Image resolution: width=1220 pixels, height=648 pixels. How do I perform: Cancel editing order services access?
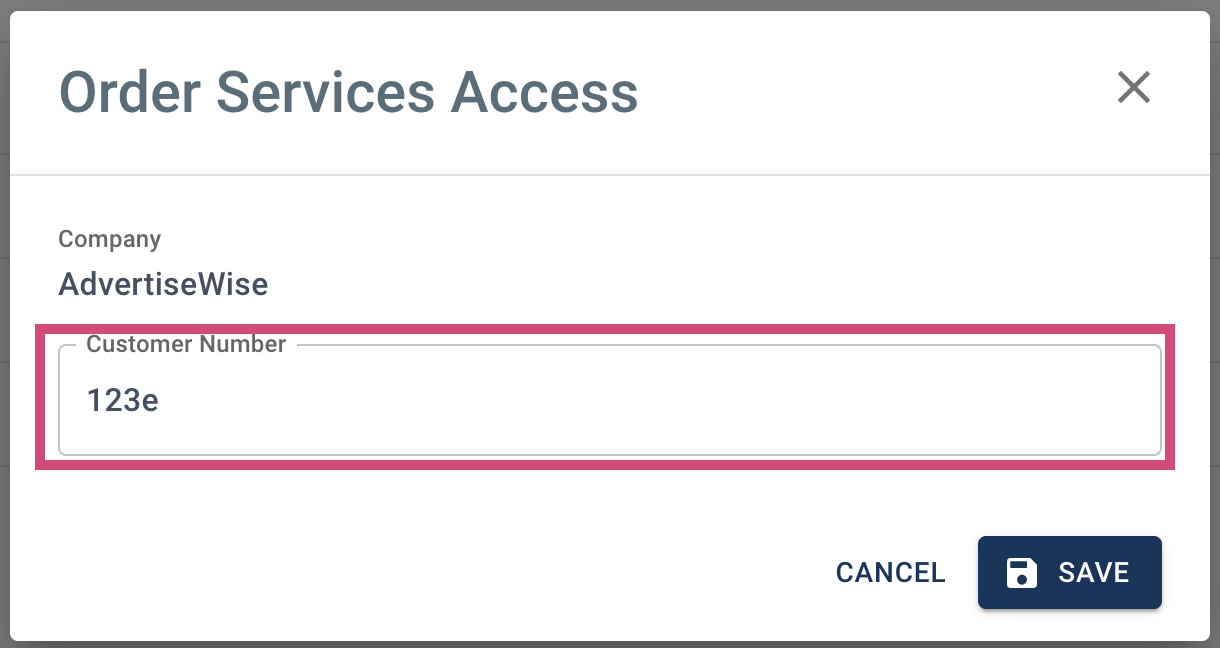pyautogui.click(x=891, y=573)
